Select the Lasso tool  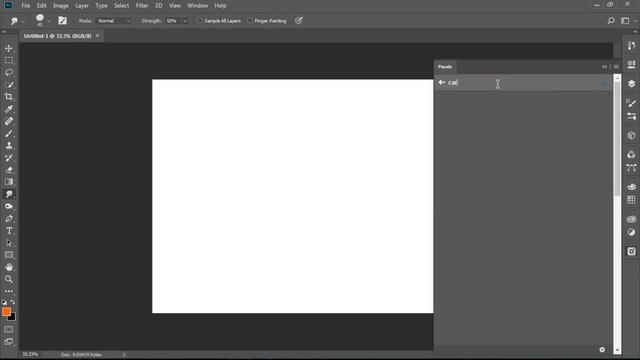pos(9,73)
